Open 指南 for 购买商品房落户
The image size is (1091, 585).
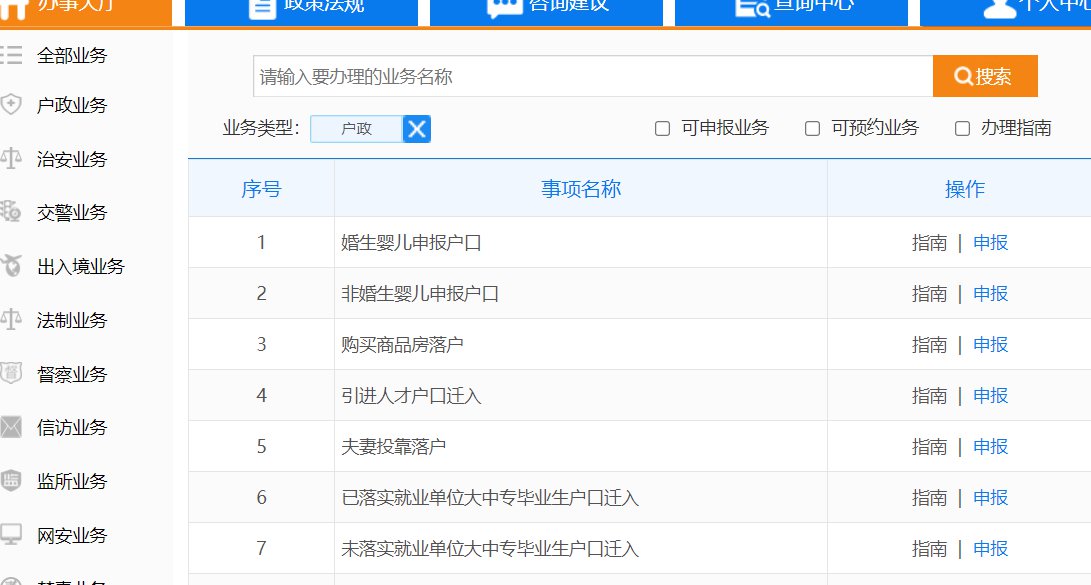[x=930, y=344]
